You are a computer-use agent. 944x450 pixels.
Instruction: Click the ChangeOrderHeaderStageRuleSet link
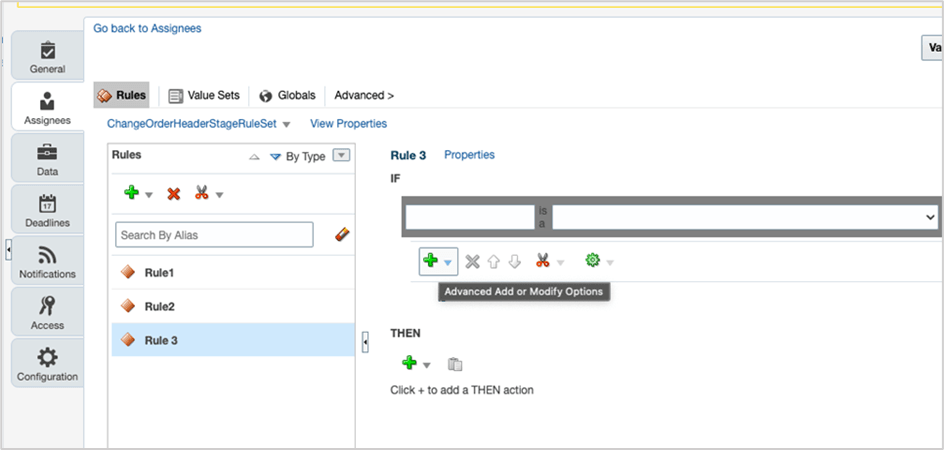pyautogui.click(x=191, y=123)
